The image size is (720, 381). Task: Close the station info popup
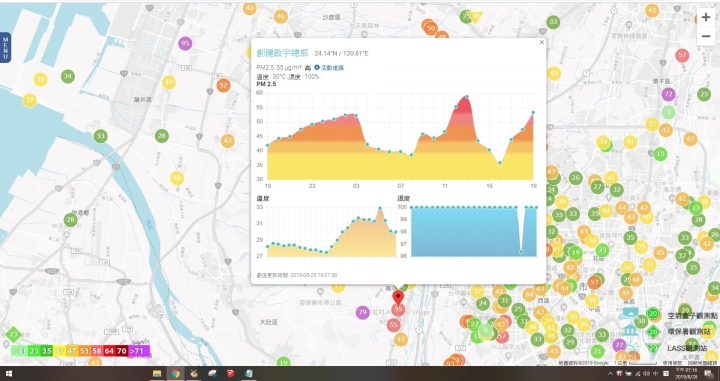click(542, 42)
